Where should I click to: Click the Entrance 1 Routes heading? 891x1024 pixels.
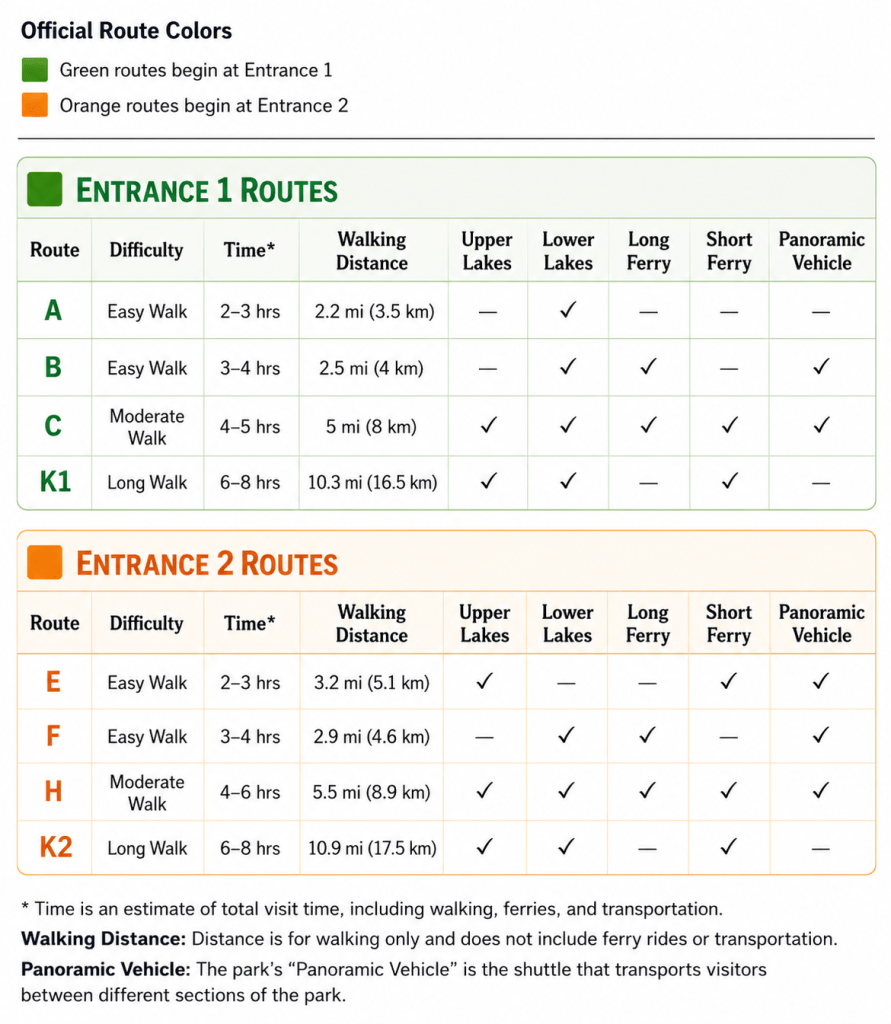(x=206, y=191)
